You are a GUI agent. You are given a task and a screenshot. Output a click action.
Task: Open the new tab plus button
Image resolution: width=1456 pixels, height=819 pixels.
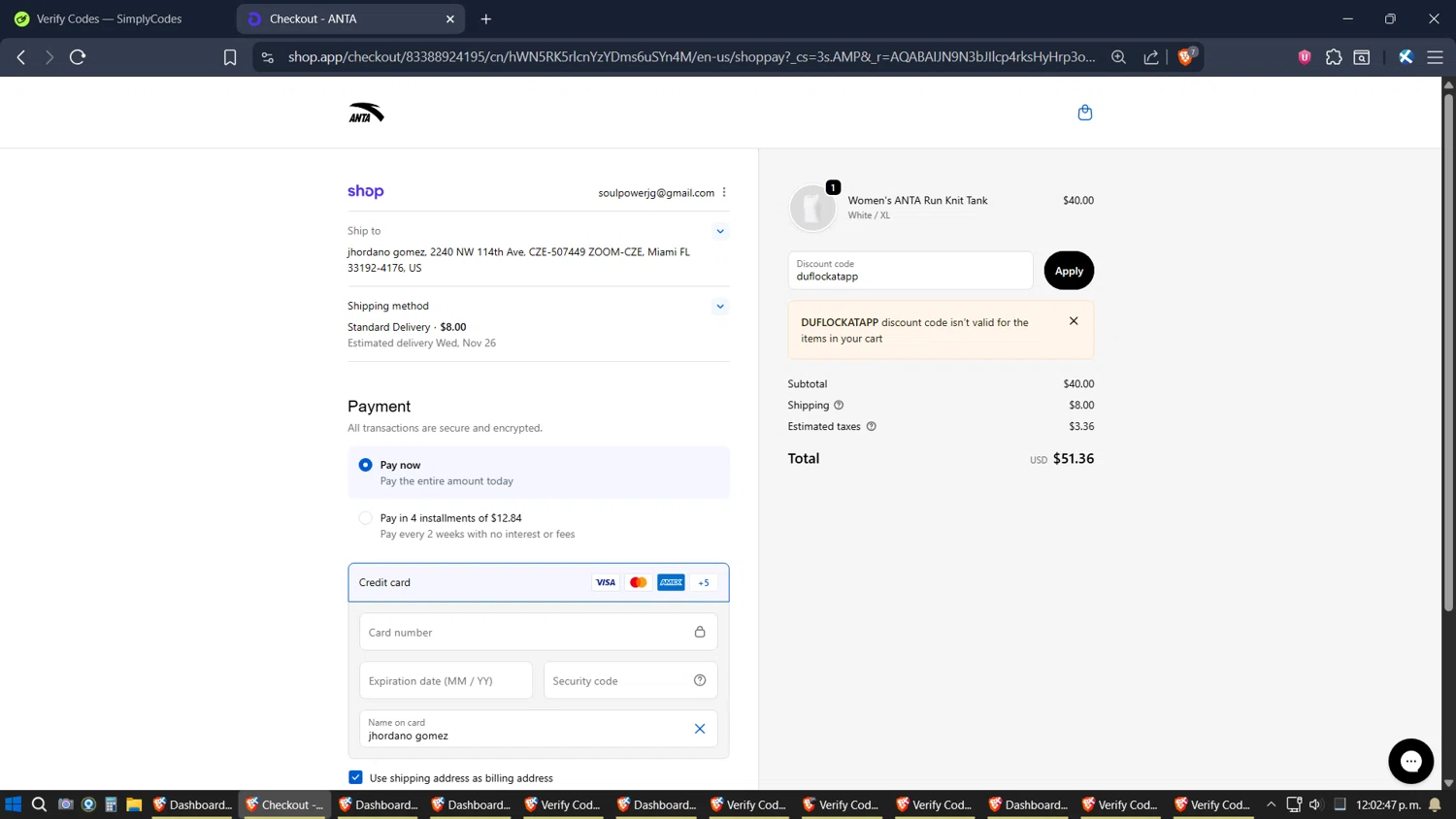(486, 18)
